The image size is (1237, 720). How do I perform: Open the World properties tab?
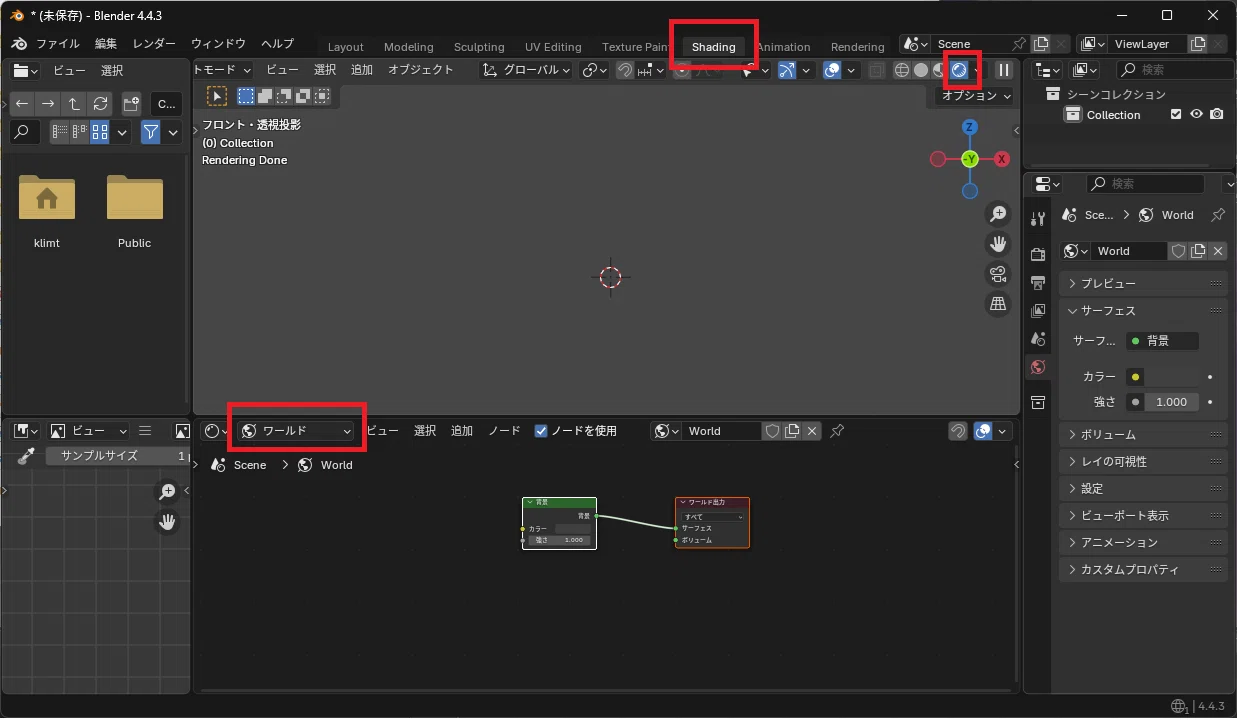(1038, 367)
